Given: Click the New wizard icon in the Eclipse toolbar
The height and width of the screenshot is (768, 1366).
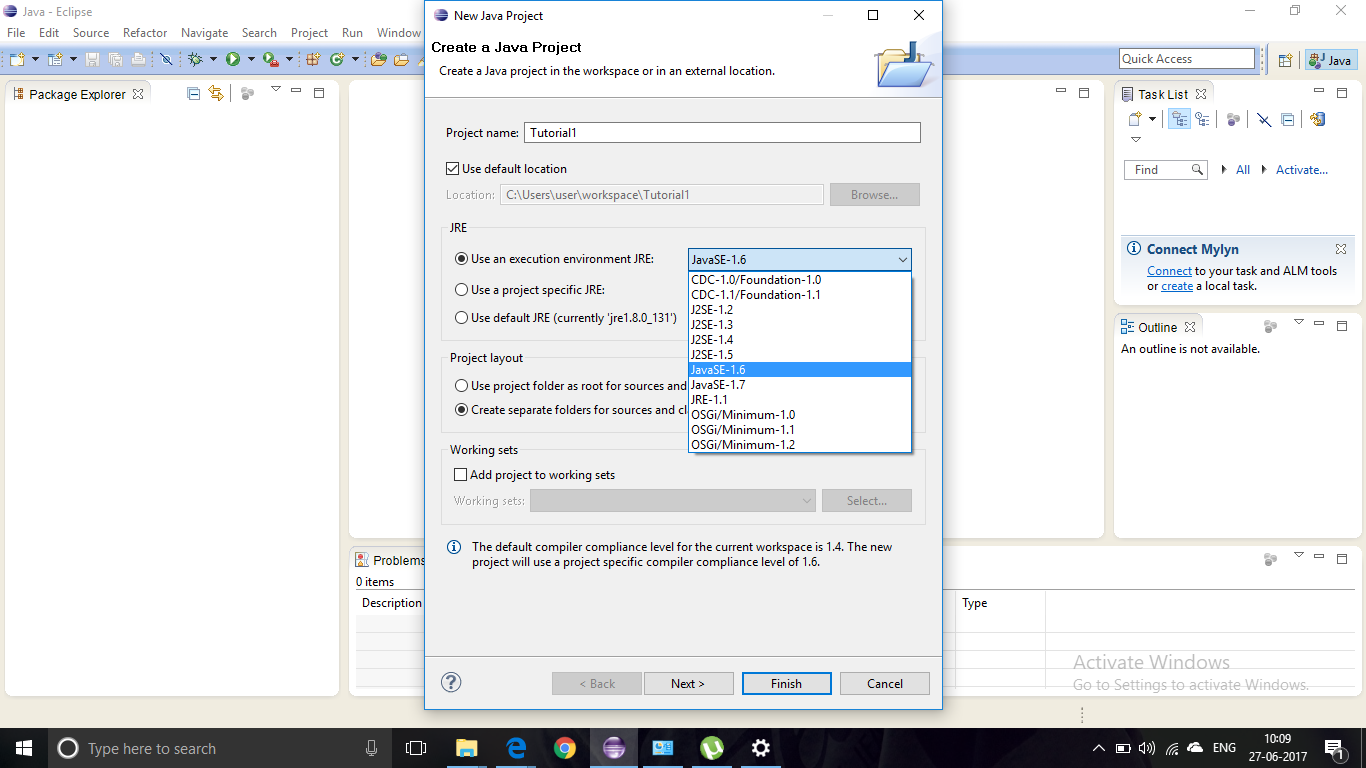Looking at the screenshot, I should point(17,59).
